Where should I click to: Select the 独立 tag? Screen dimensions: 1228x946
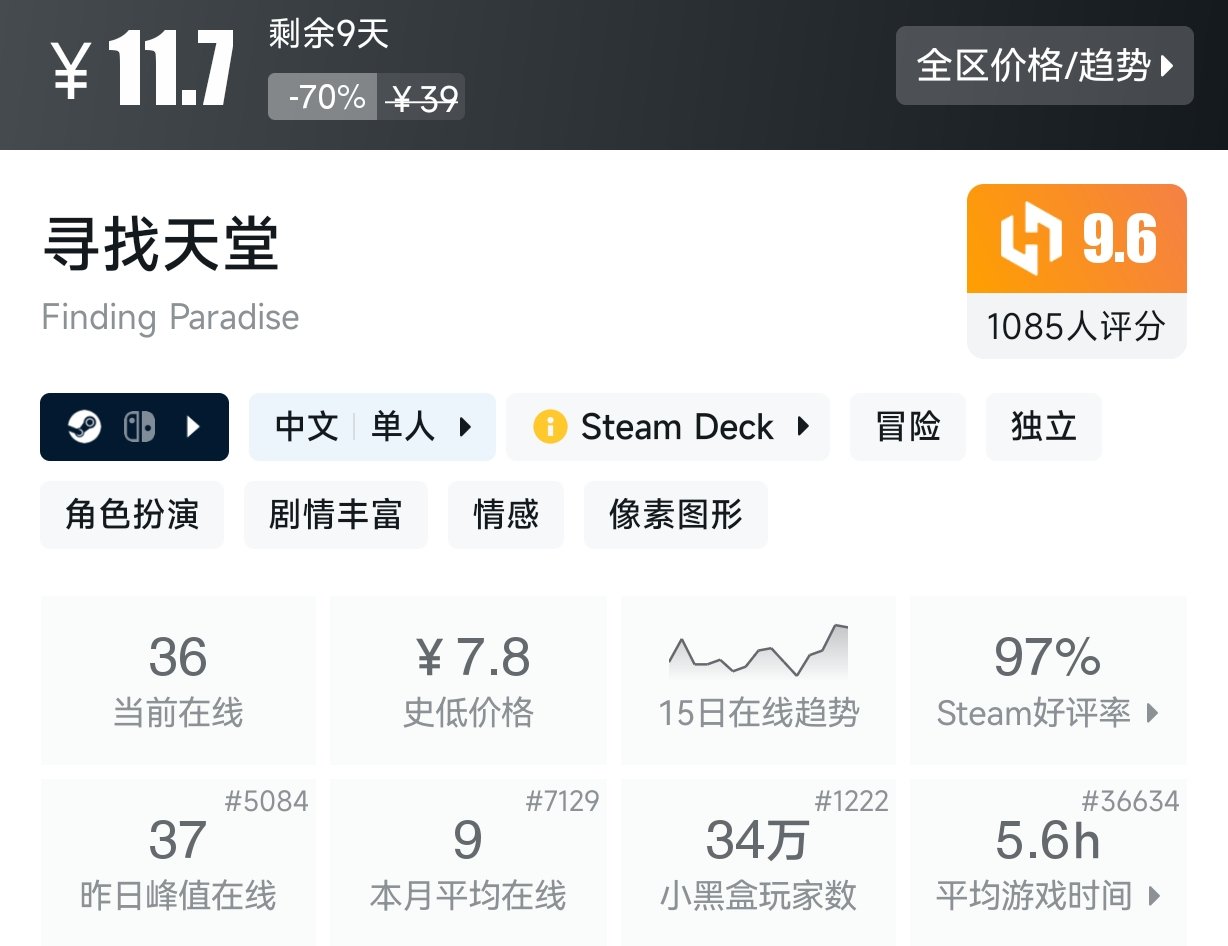point(1043,426)
